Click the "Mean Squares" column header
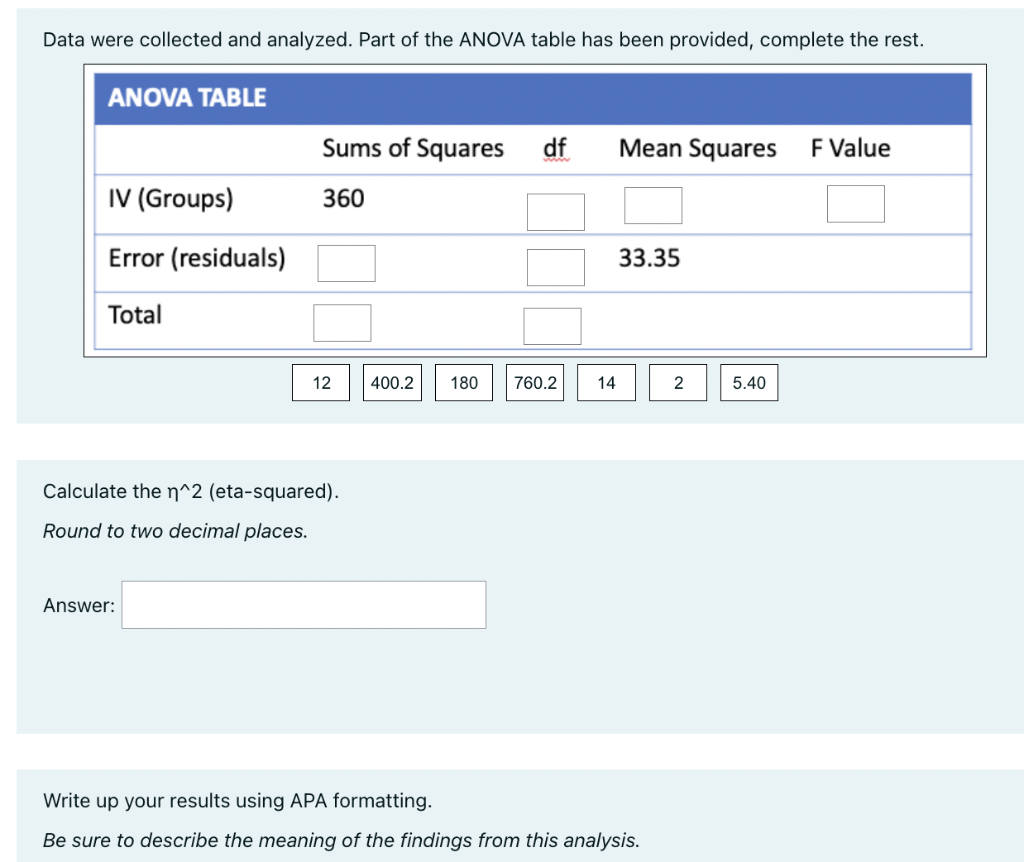The image size is (1024, 862). coord(697,148)
